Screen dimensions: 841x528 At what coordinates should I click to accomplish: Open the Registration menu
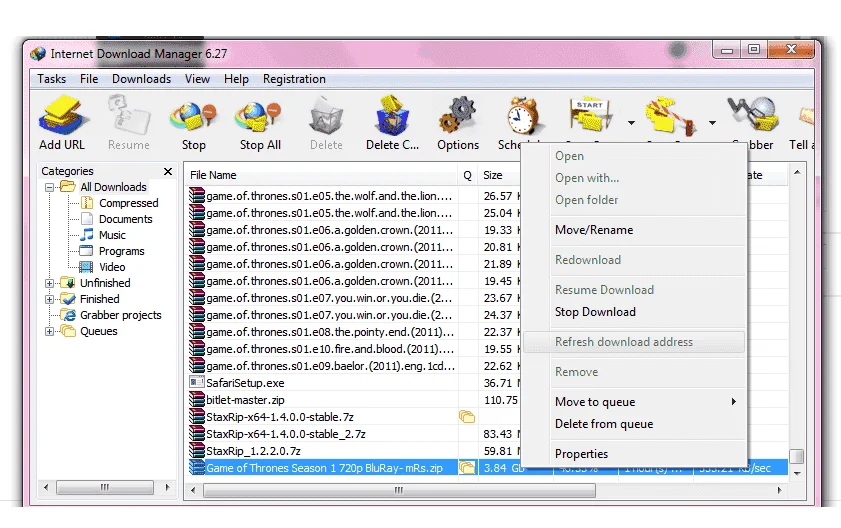[x=294, y=79]
